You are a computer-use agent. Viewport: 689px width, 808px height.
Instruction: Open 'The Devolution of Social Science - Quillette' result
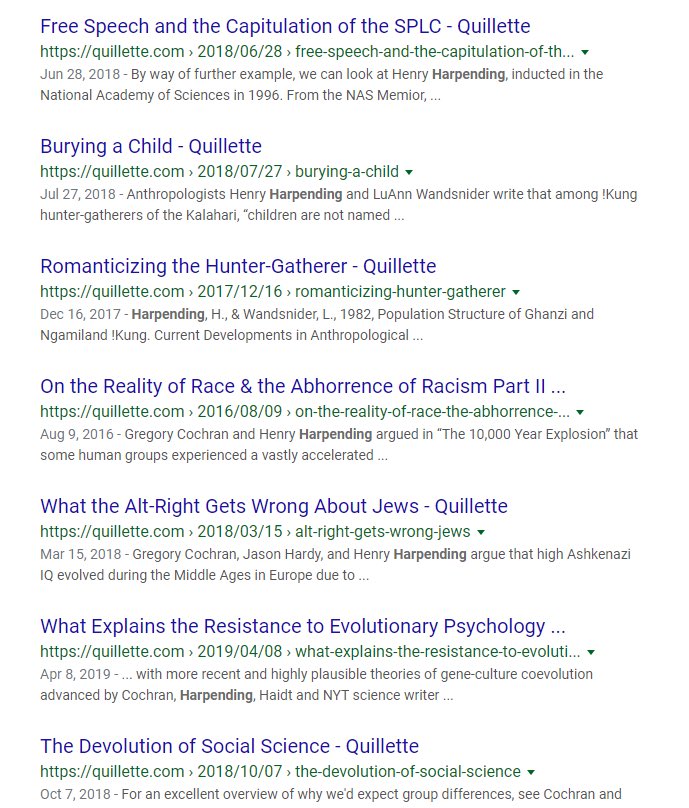click(x=229, y=747)
